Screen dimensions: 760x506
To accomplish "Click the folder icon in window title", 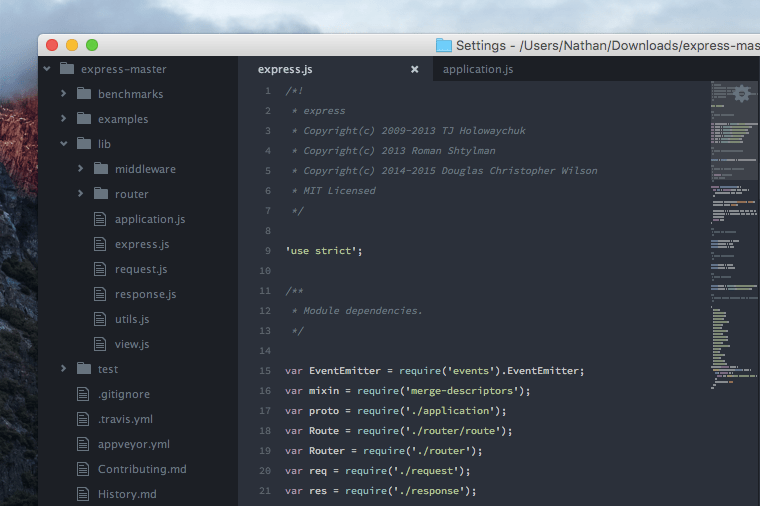I will 443,45.
